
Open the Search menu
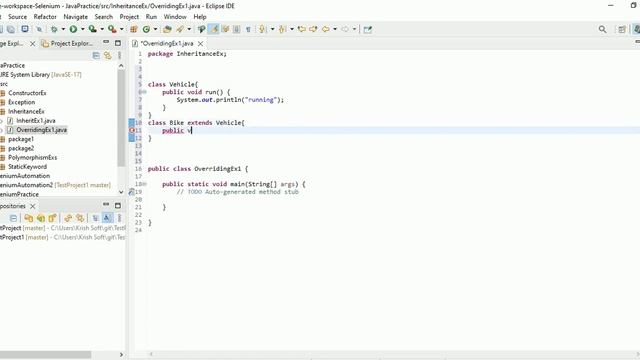(104, 17)
